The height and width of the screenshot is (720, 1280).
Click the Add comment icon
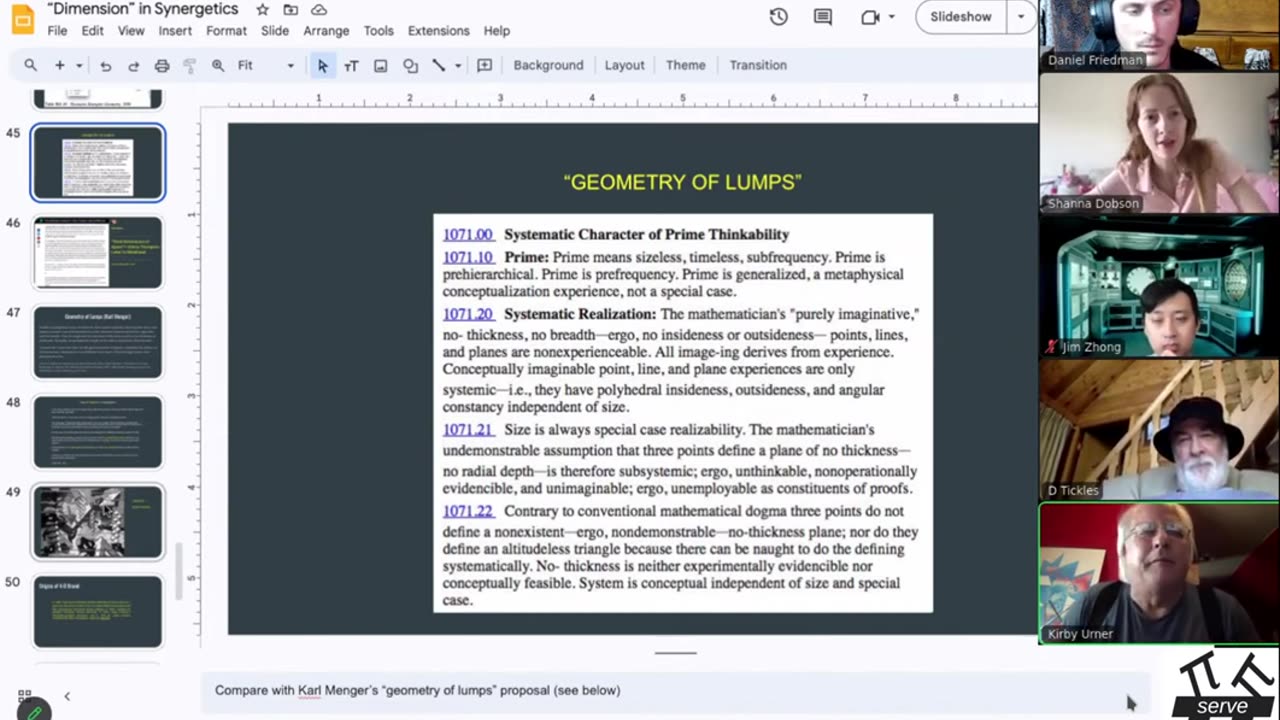click(x=485, y=65)
